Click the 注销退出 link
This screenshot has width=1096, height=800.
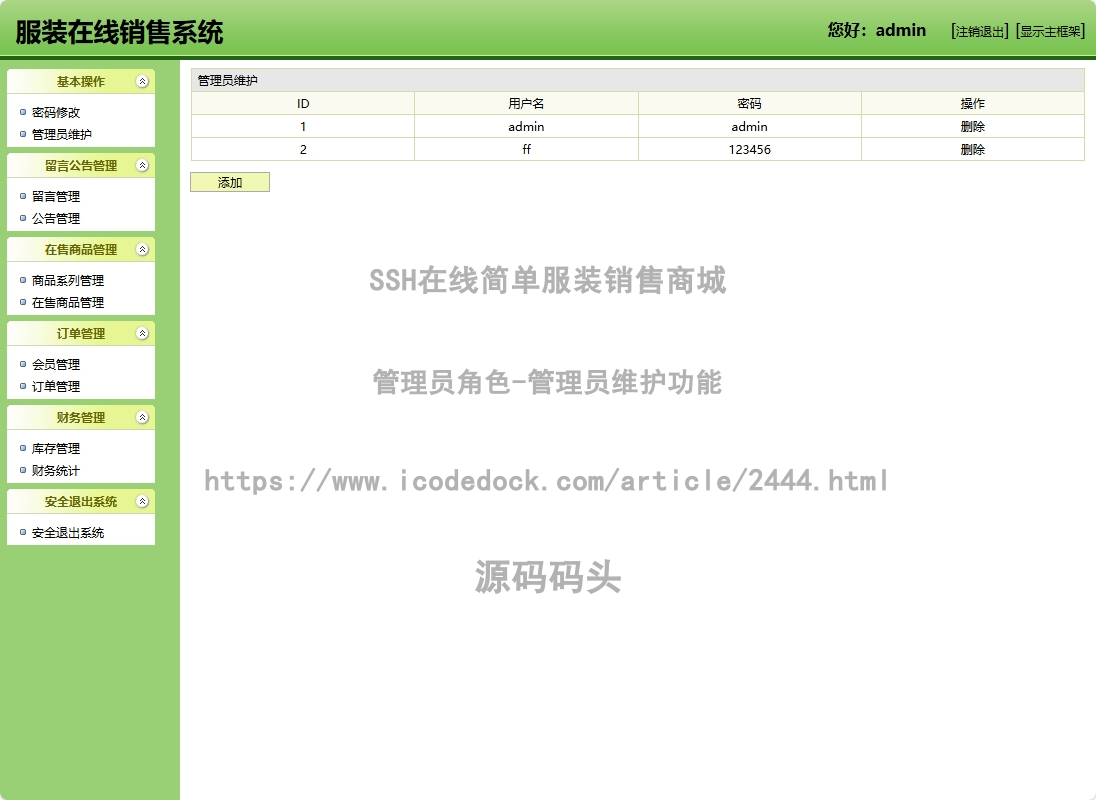979,31
